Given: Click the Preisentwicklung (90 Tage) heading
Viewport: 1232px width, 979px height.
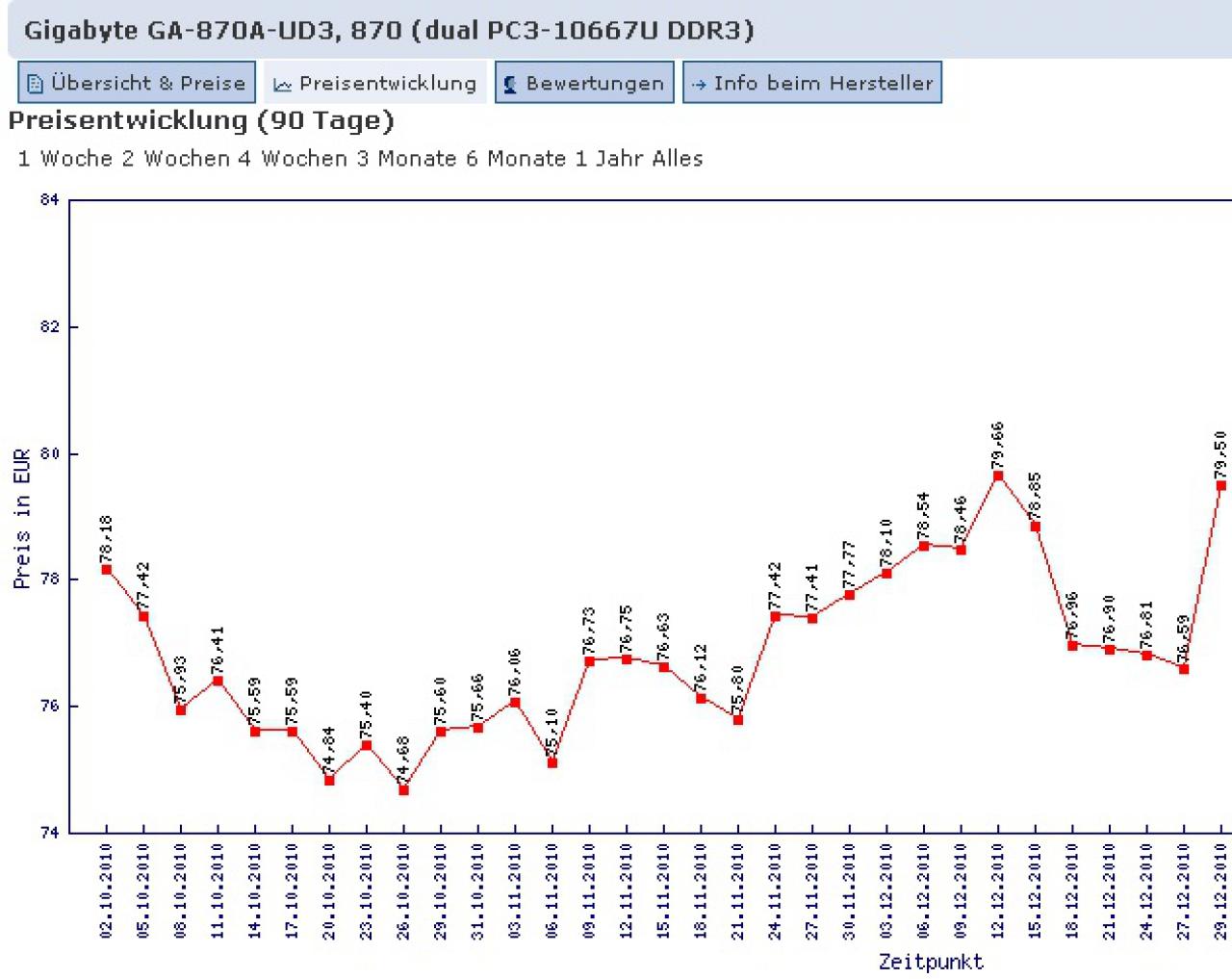Looking at the screenshot, I should (x=201, y=121).
